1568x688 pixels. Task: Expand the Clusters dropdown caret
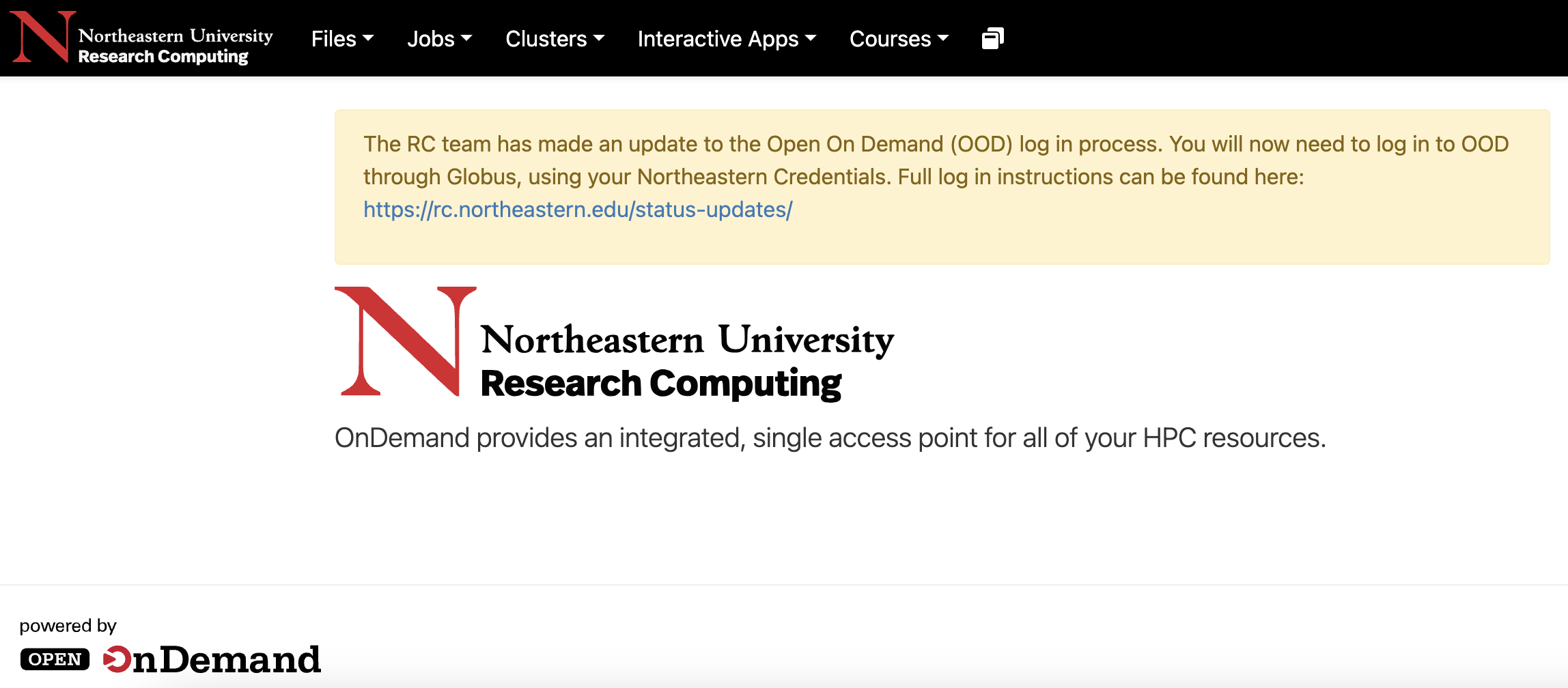599,38
